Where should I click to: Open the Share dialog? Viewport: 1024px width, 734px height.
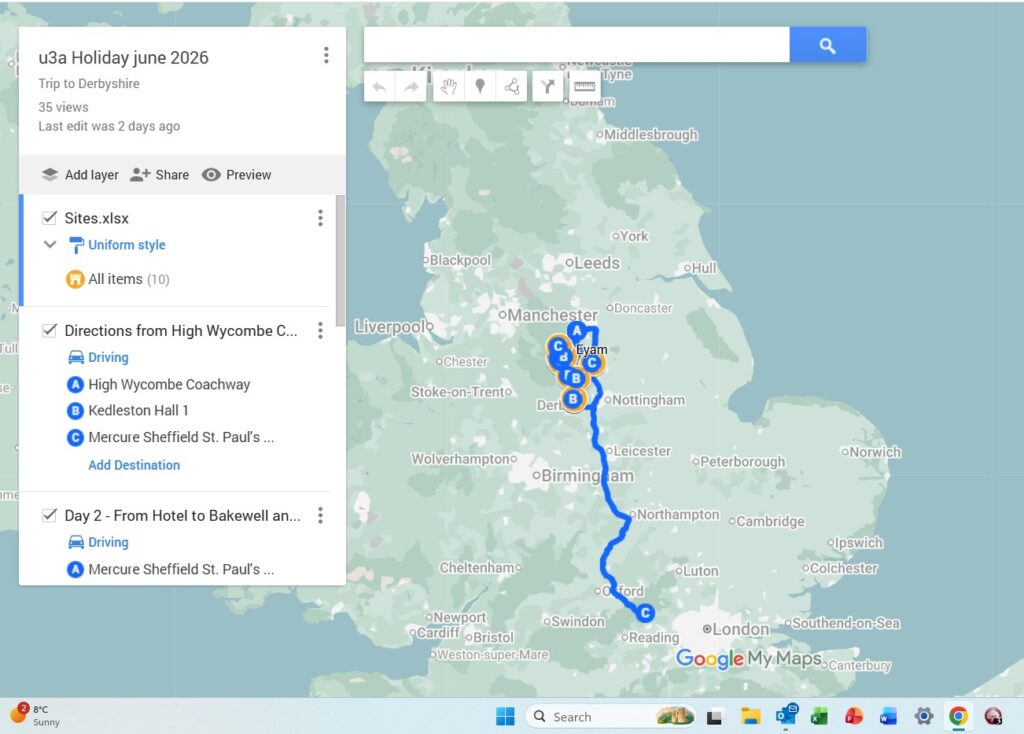coord(160,174)
